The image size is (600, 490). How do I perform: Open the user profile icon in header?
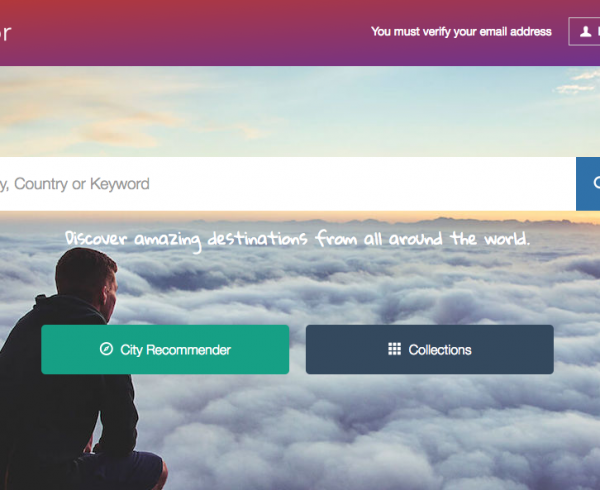pyautogui.click(x=585, y=31)
